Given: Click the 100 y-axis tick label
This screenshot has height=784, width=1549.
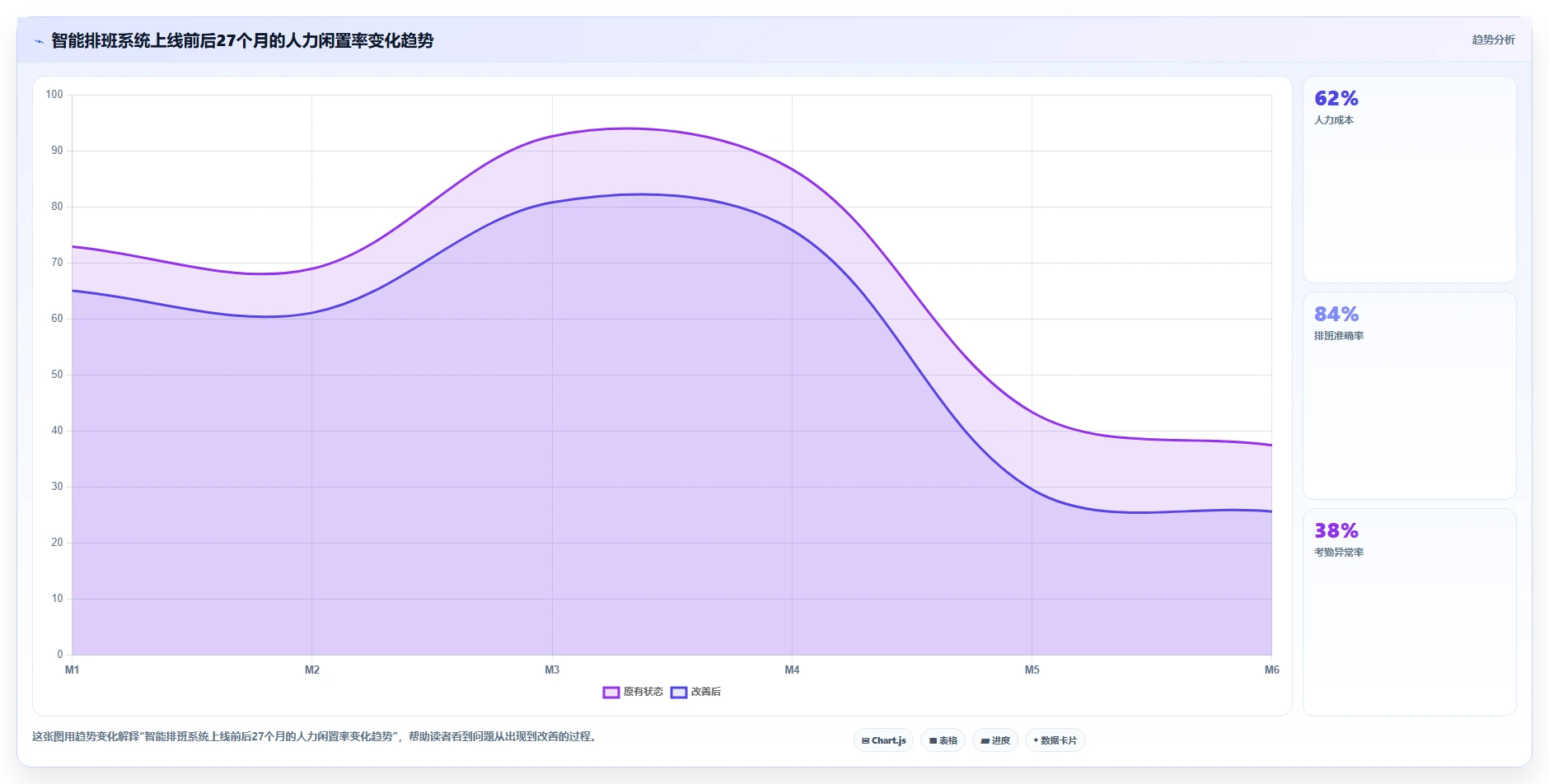Looking at the screenshot, I should click(54, 94).
